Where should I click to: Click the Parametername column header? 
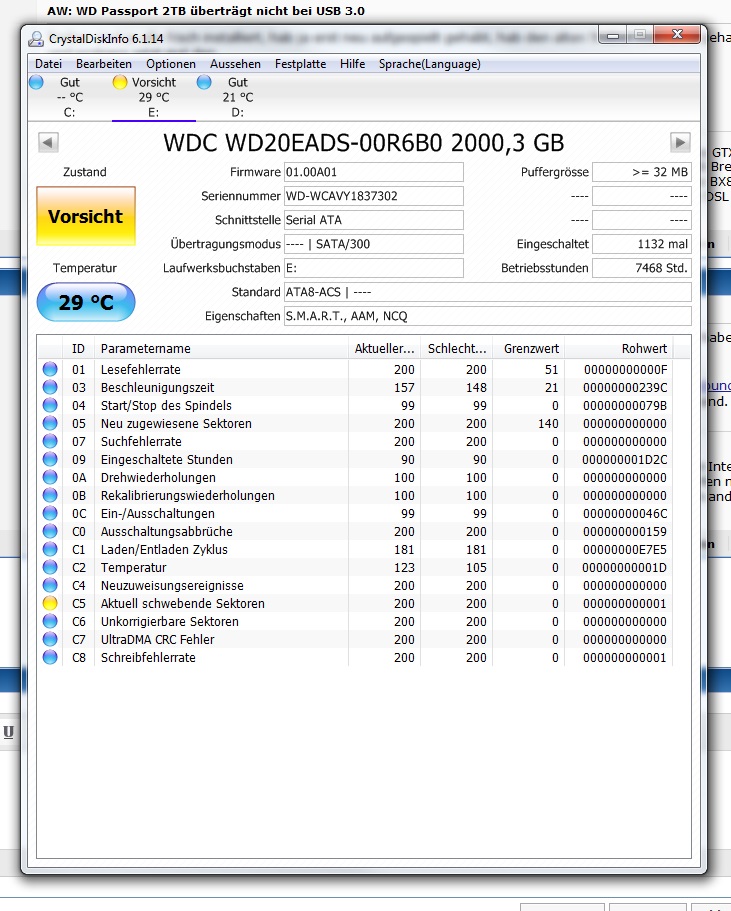coord(221,349)
